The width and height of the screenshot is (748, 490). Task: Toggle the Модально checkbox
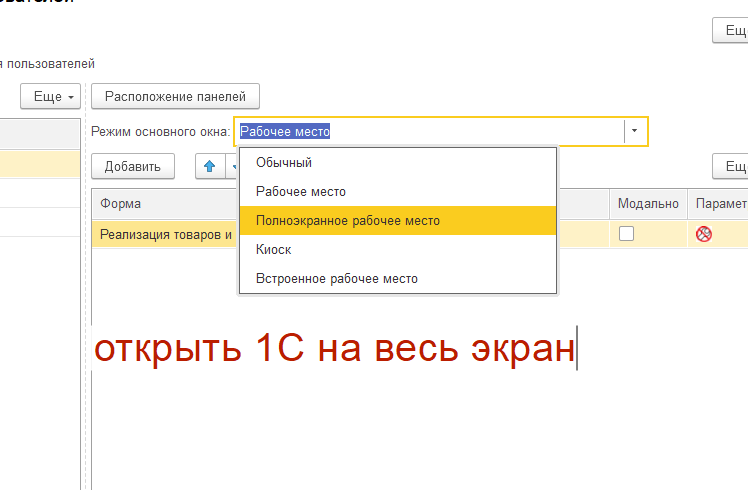pyautogui.click(x=626, y=234)
